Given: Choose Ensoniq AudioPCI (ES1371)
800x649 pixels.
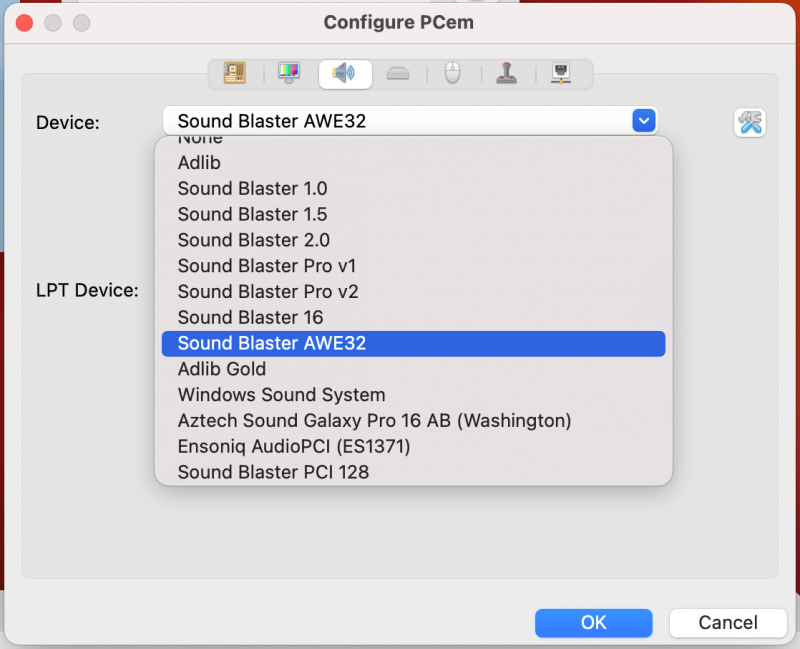Looking at the screenshot, I should pyautogui.click(x=294, y=446).
